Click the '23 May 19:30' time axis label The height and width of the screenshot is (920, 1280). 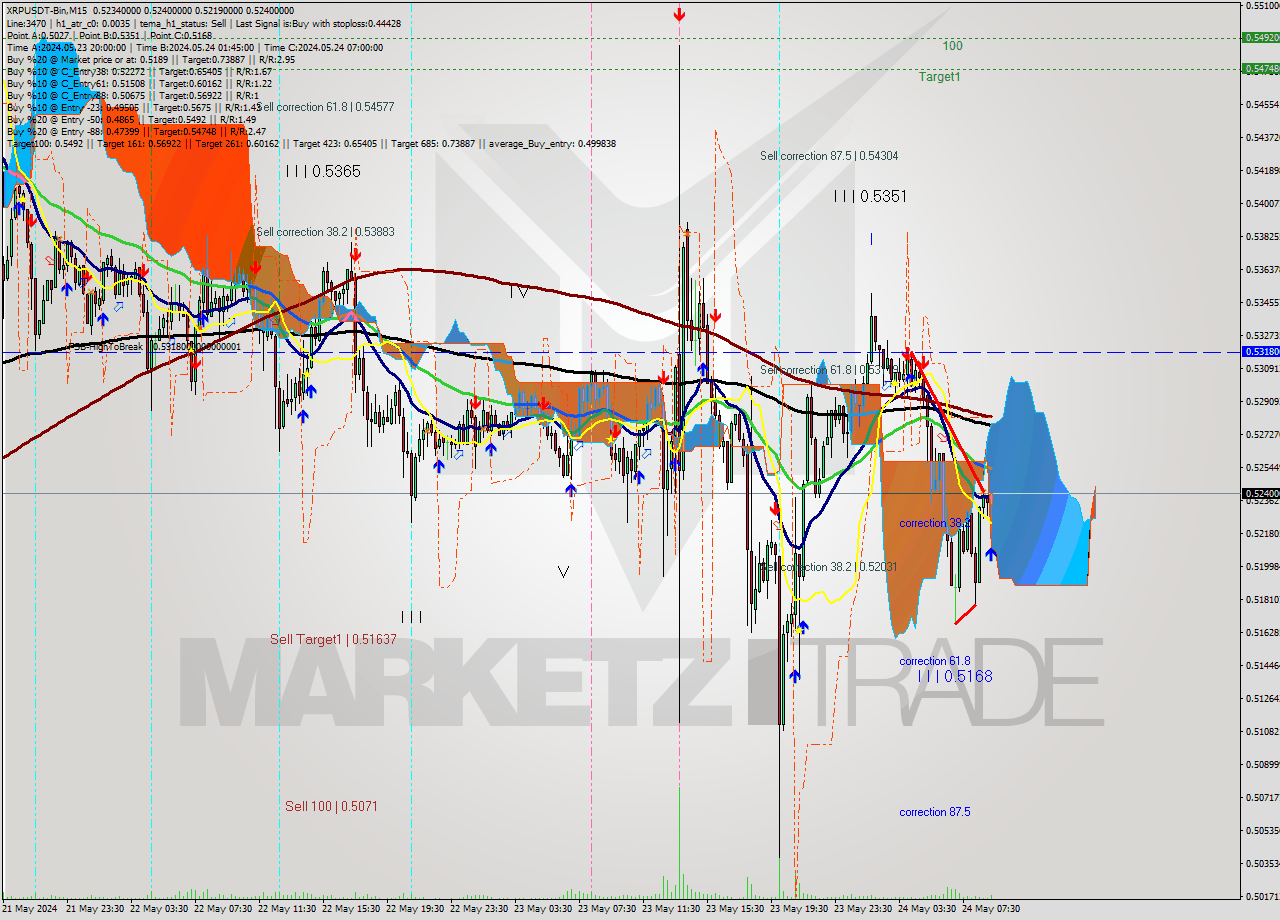click(800, 909)
